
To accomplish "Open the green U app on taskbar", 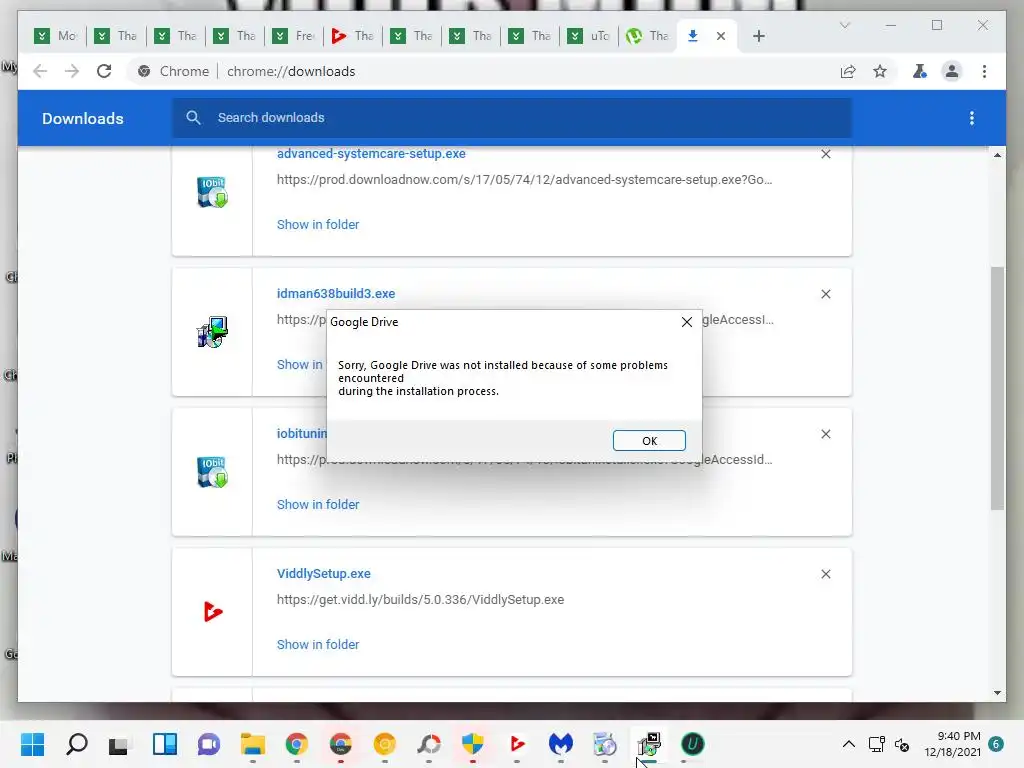I will (x=692, y=744).
